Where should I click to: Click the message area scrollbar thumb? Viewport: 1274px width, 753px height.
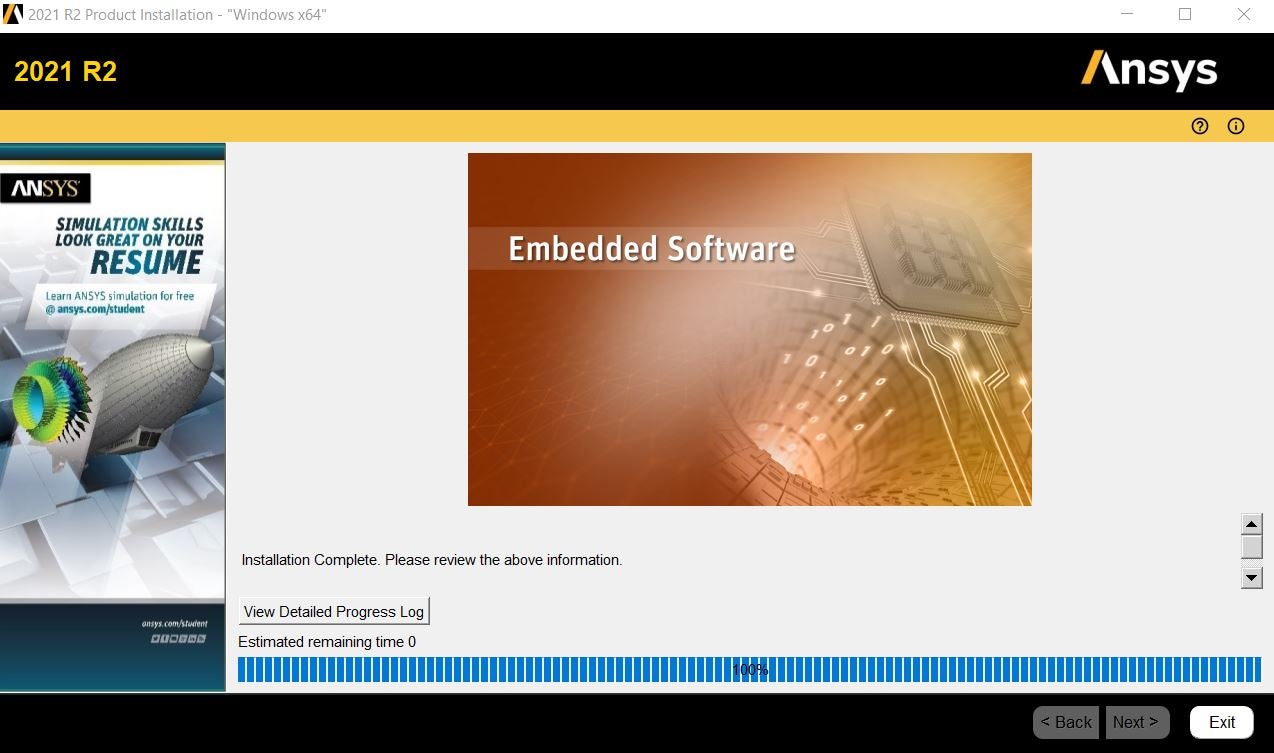tap(1251, 547)
